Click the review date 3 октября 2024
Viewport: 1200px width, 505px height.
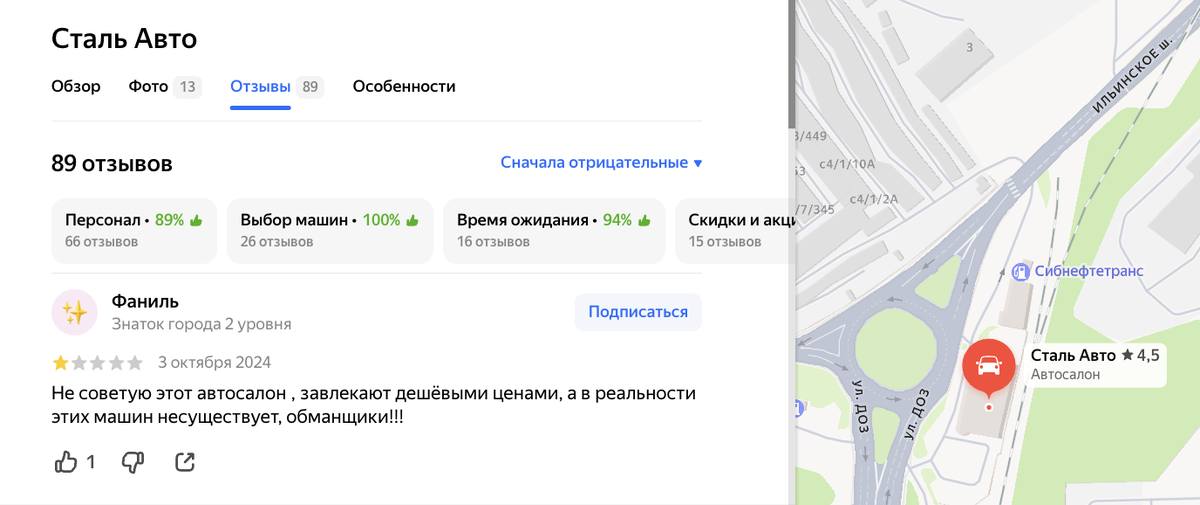pos(214,362)
